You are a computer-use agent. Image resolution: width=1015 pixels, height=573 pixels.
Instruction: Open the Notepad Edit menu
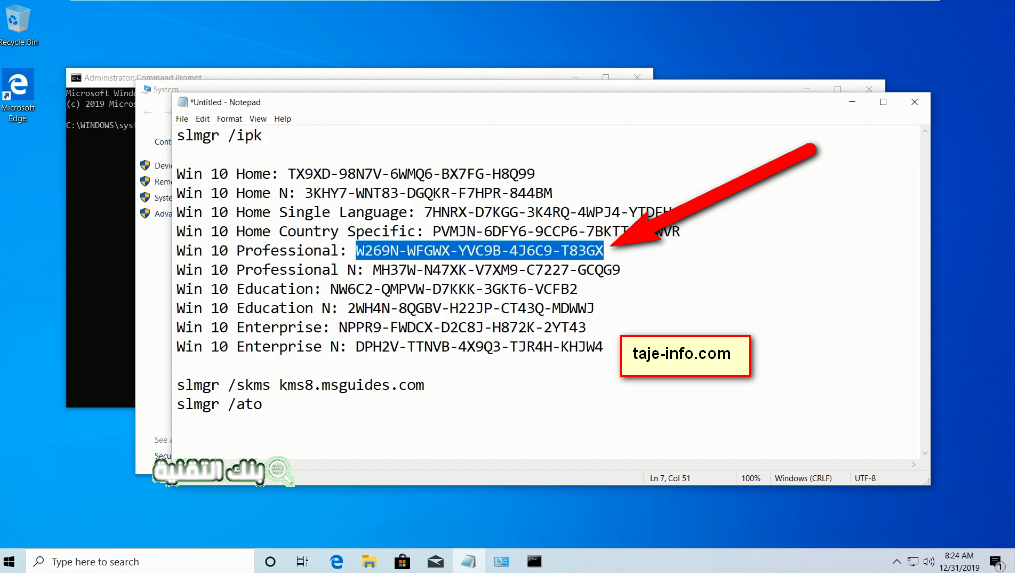click(x=203, y=119)
